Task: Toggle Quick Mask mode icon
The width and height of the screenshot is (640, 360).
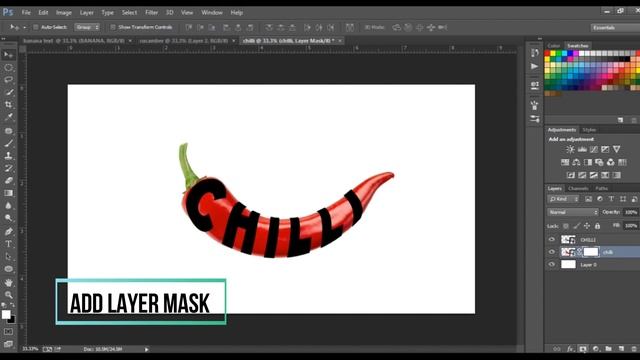Action: tap(8, 331)
